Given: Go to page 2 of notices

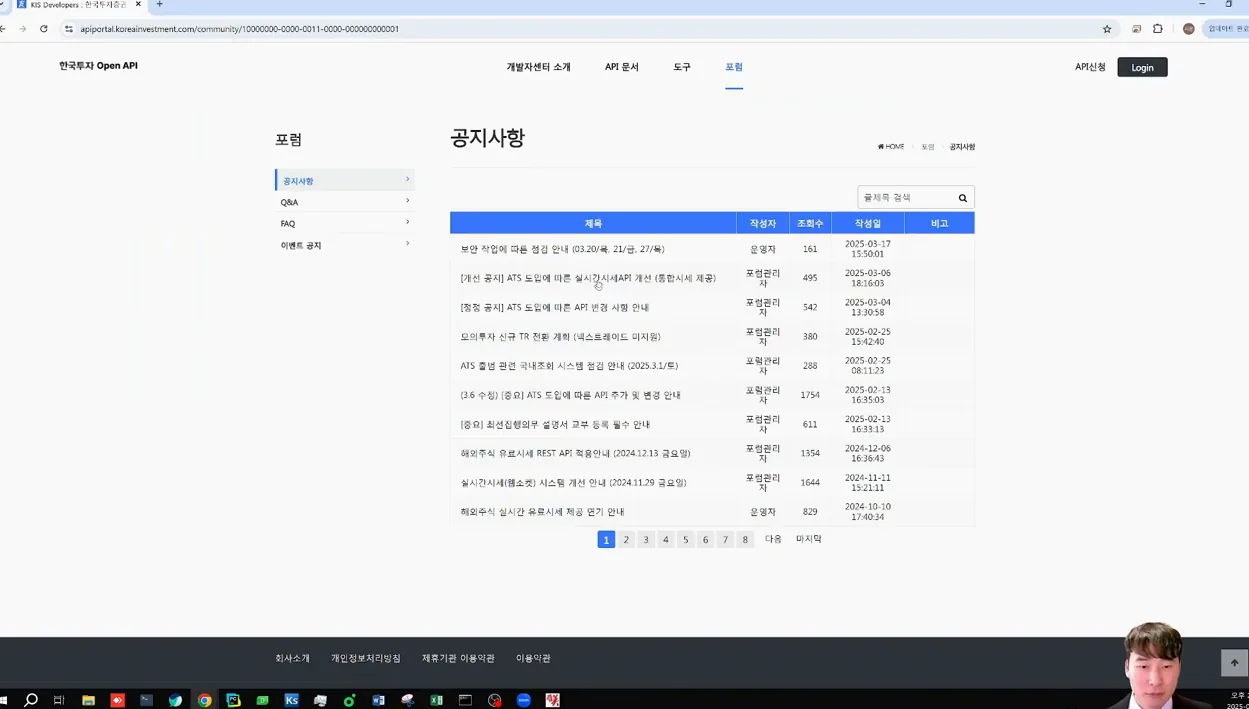Looking at the screenshot, I should (626, 540).
